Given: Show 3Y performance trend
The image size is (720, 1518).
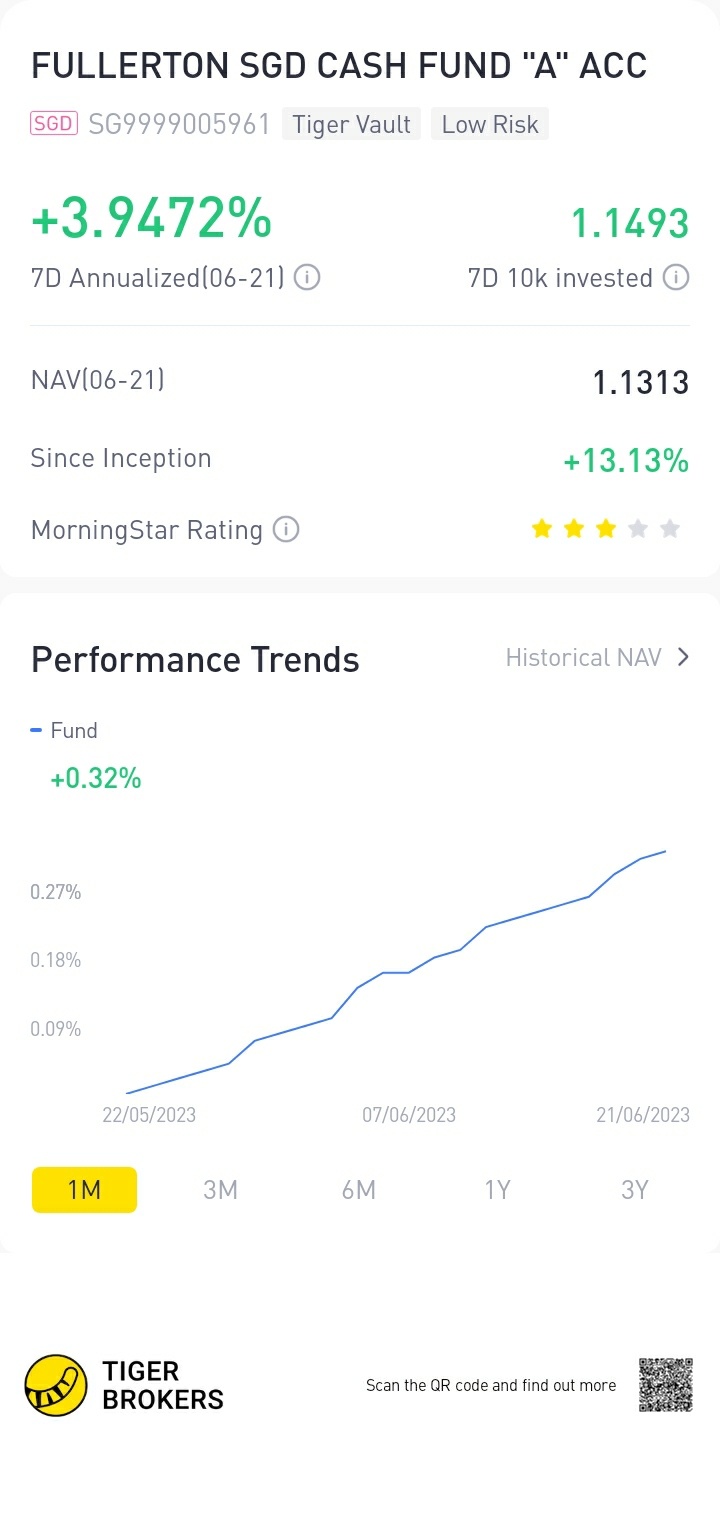Looking at the screenshot, I should pyautogui.click(x=635, y=1189).
